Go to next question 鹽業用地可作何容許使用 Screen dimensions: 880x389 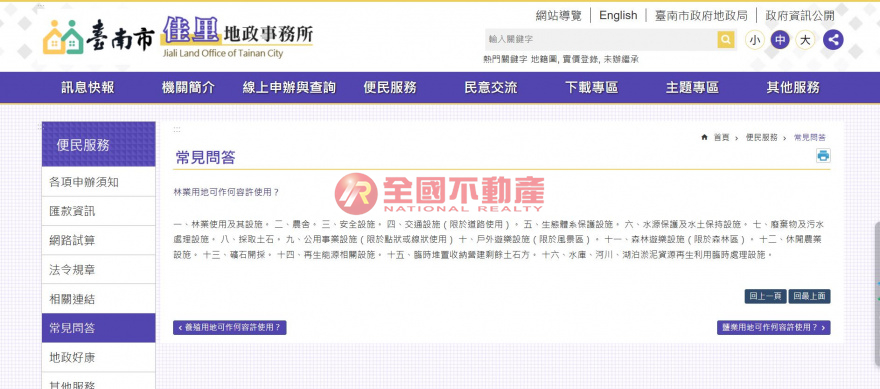point(773,327)
